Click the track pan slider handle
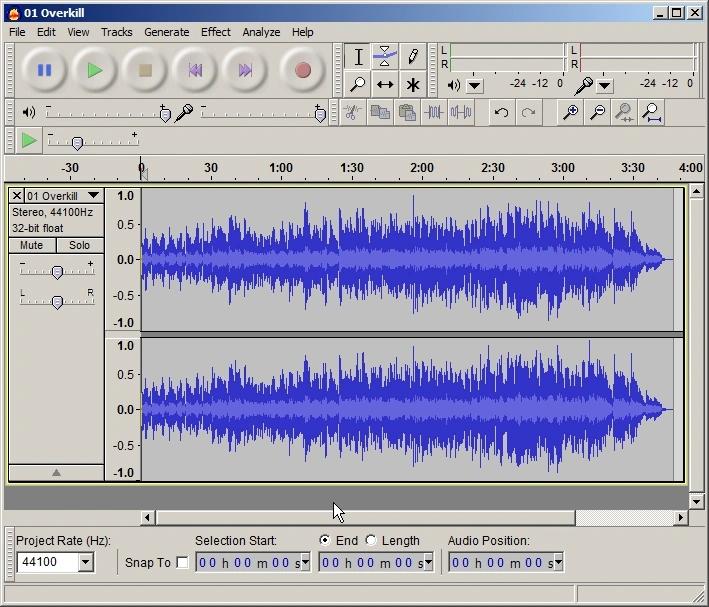The width and height of the screenshot is (709, 607). (x=57, y=301)
